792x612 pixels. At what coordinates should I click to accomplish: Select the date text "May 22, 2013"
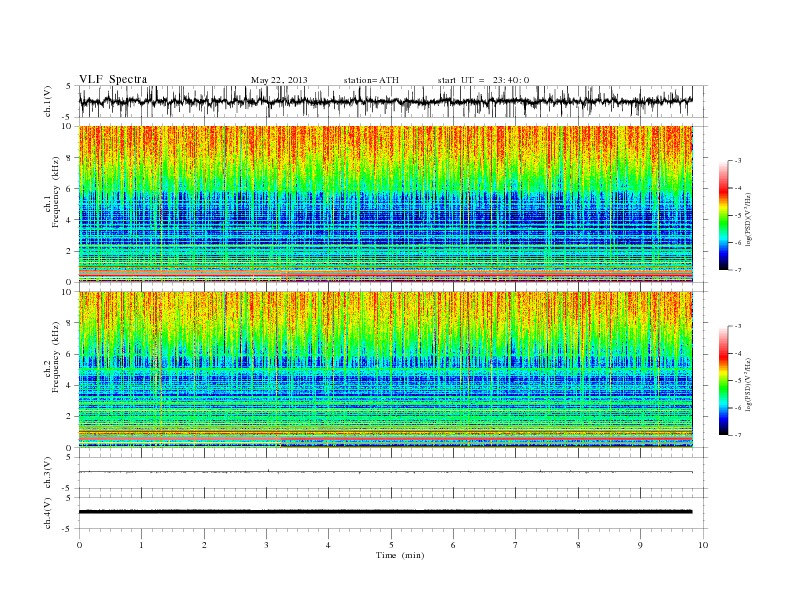tap(279, 80)
